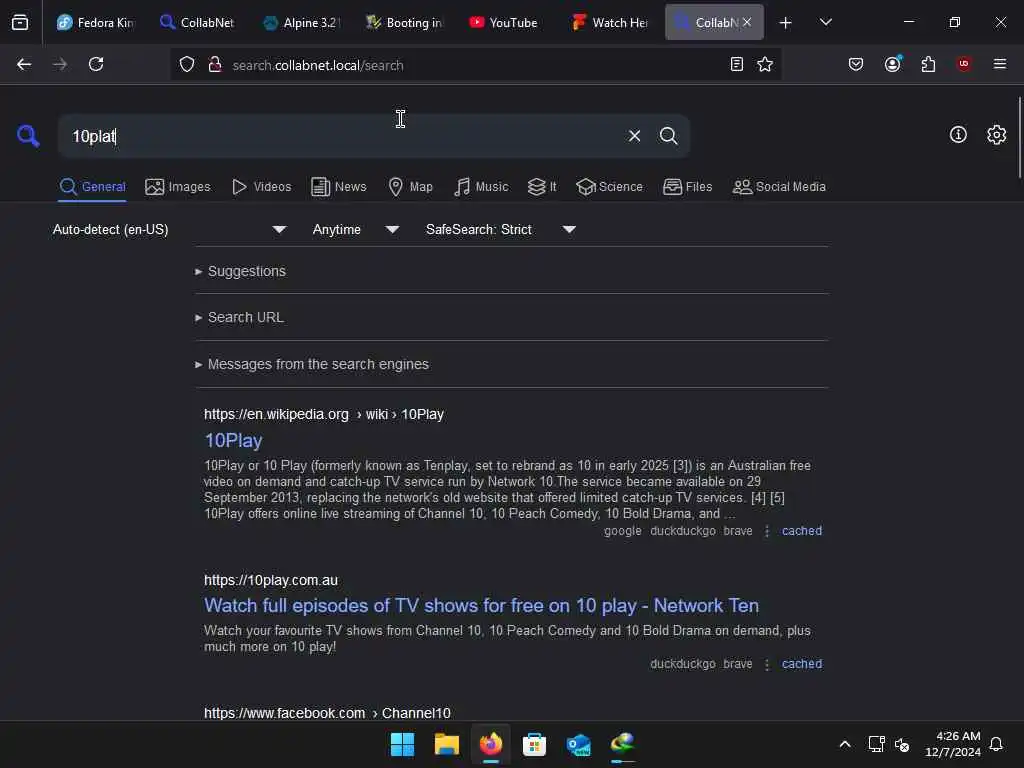The height and width of the screenshot is (768, 1024).
Task: Toggle reader view icon
Action: [737, 64]
